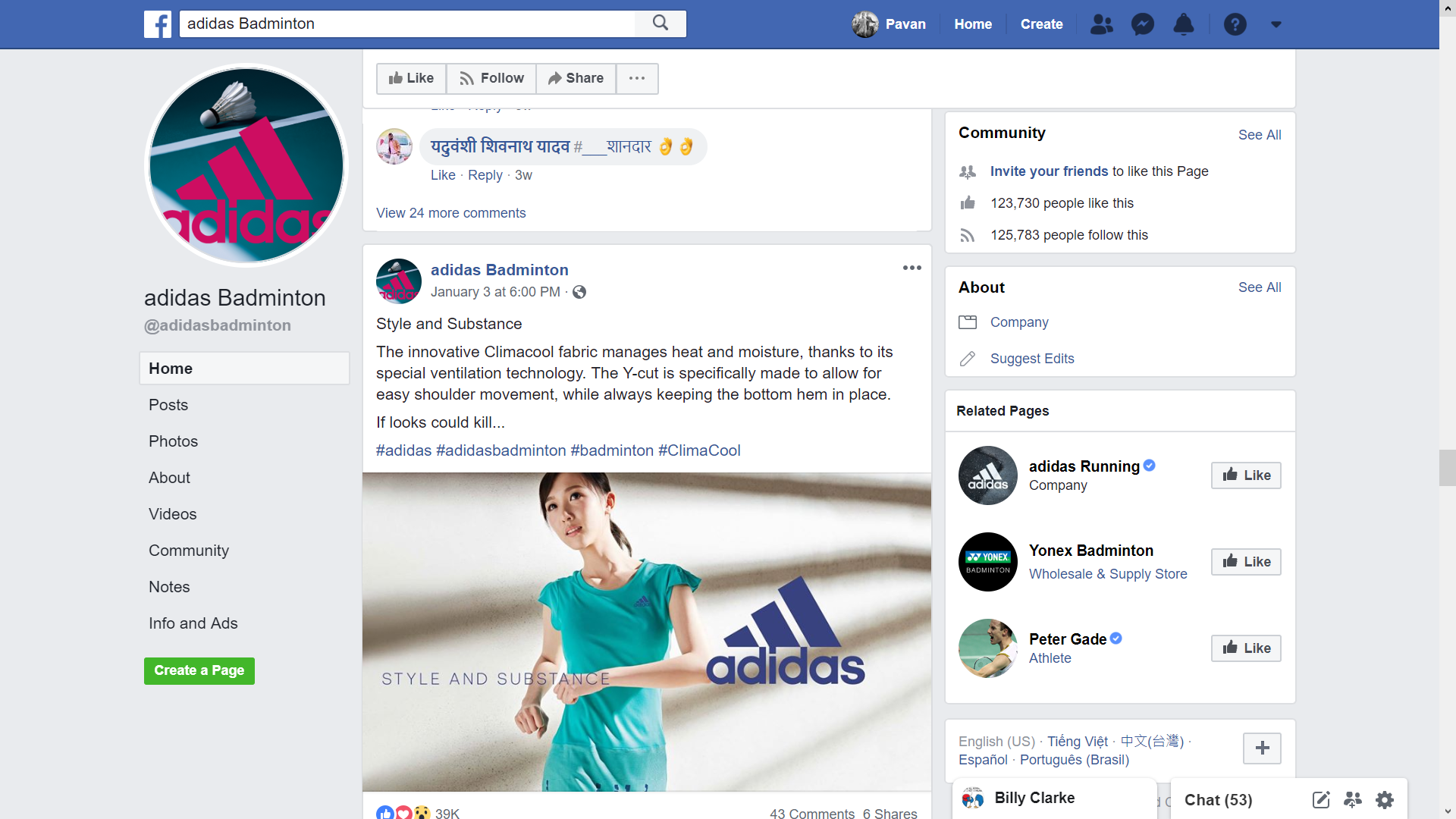
Task: Open Peter Gade profile picture
Action: point(987,648)
